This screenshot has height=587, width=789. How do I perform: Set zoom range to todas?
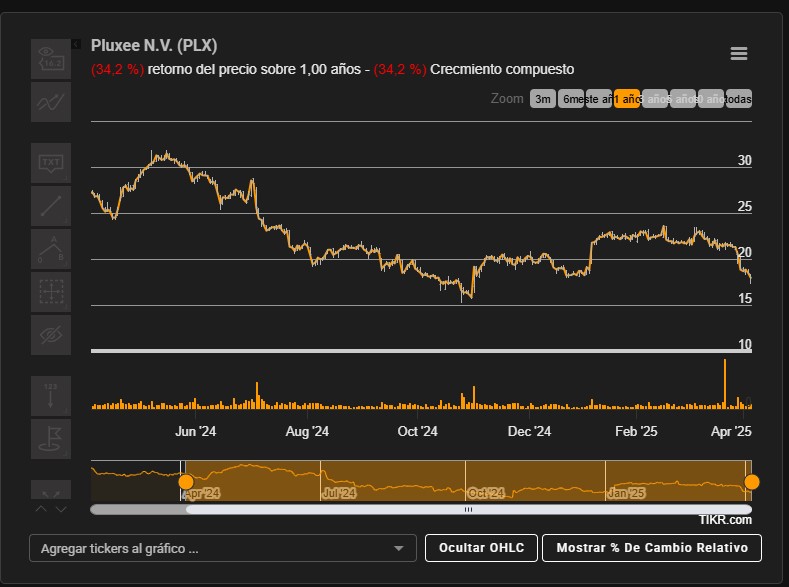click(739, 99)
